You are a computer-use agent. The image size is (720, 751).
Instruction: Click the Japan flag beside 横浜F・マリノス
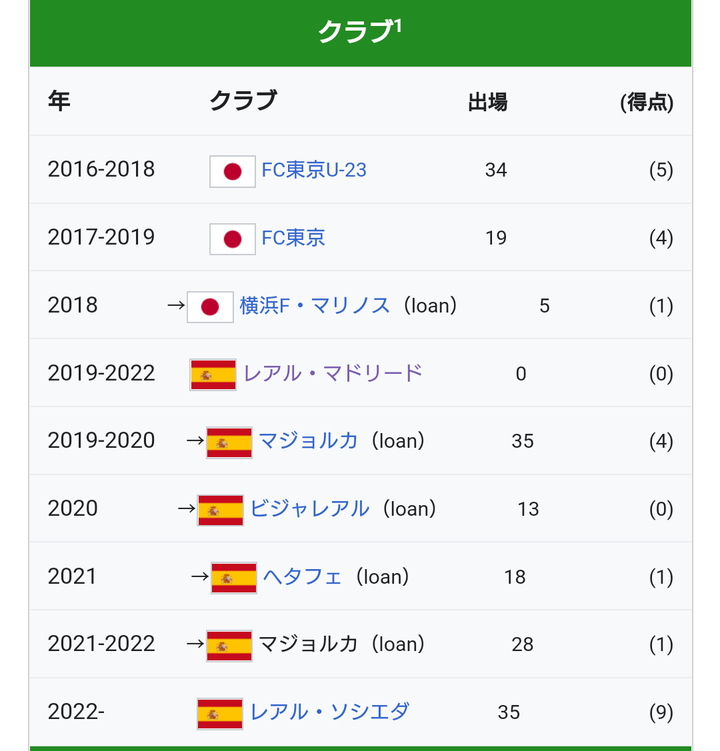click(x=210, y=307)
